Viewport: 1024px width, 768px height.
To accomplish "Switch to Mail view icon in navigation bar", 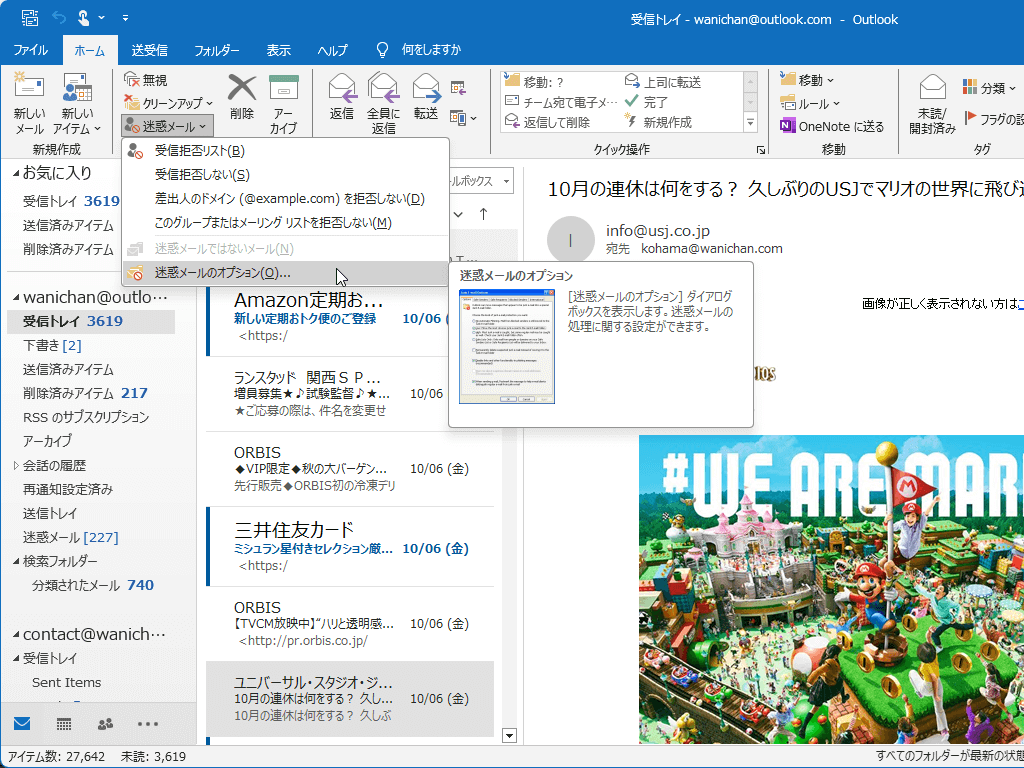I will click(22, 723).
